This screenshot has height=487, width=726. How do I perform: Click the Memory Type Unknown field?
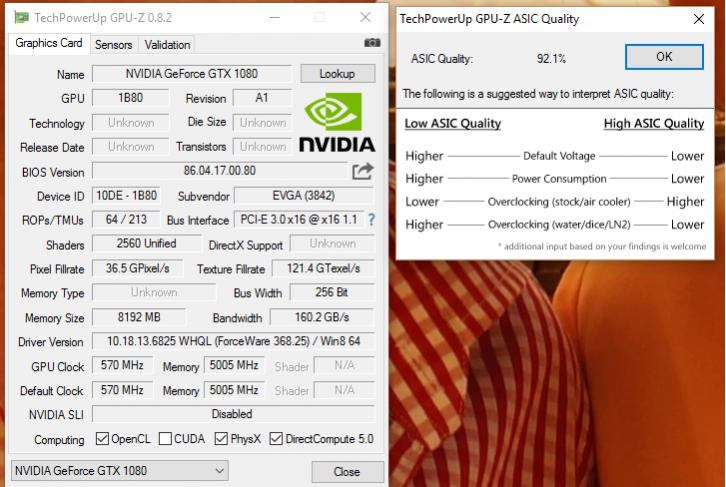click(154, 293)
